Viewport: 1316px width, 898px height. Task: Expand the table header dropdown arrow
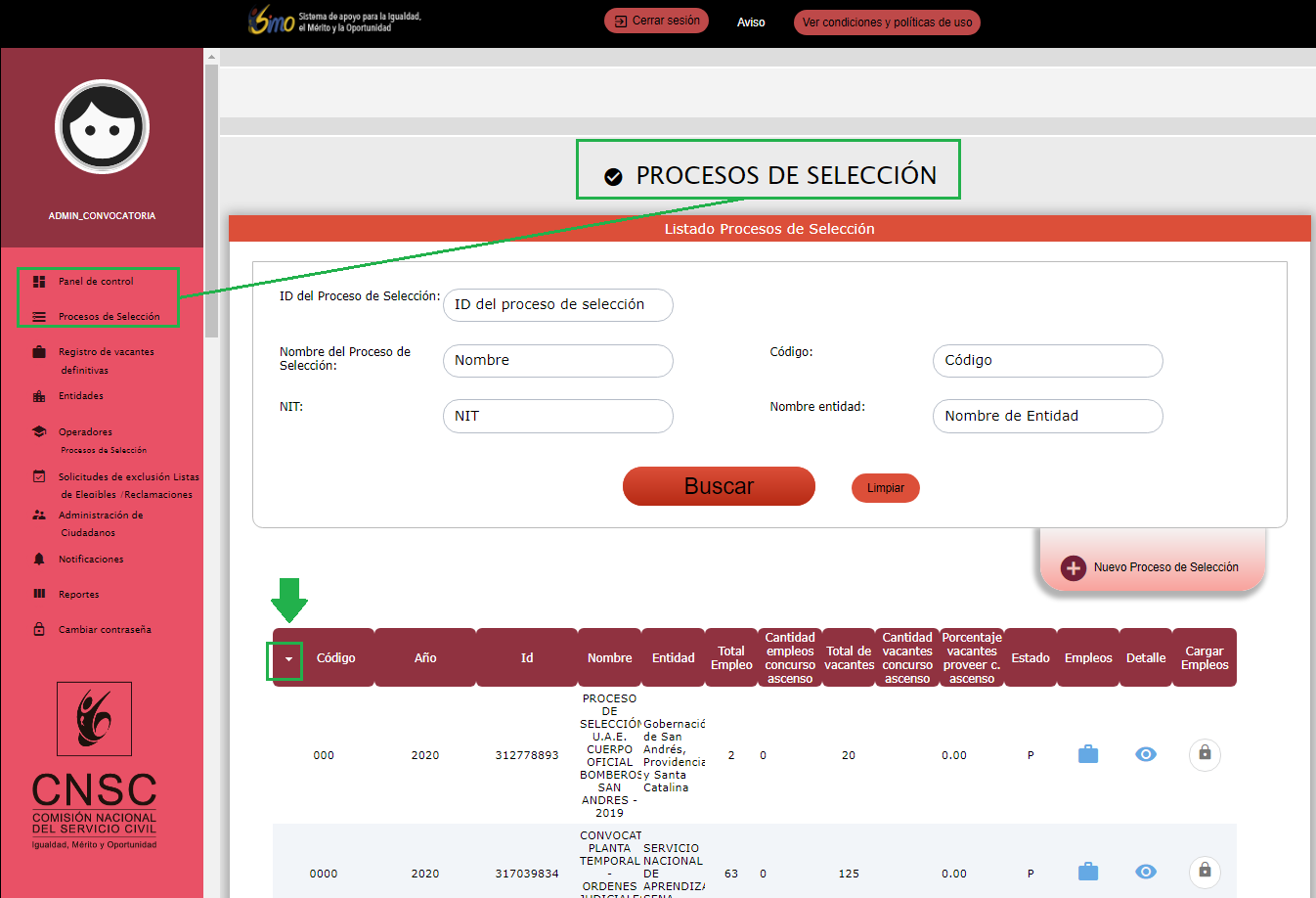click(x=288, y=659)
